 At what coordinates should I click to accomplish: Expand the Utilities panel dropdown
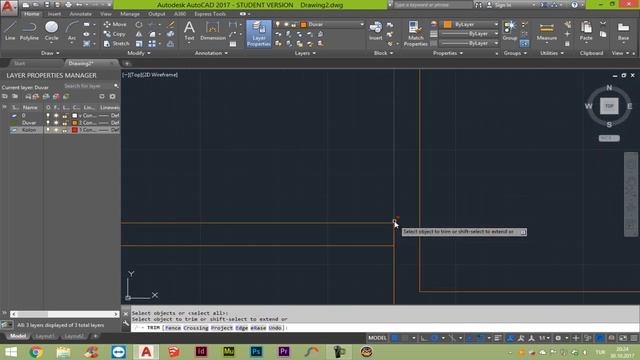coord(552,53)
